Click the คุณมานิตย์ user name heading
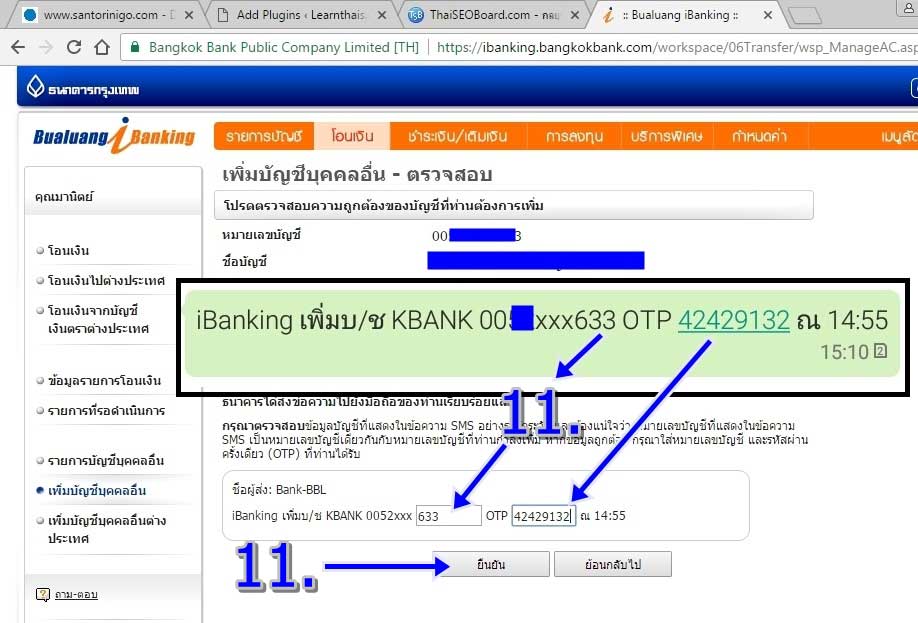This screenshot has height=623, width=918. [64, 197]
